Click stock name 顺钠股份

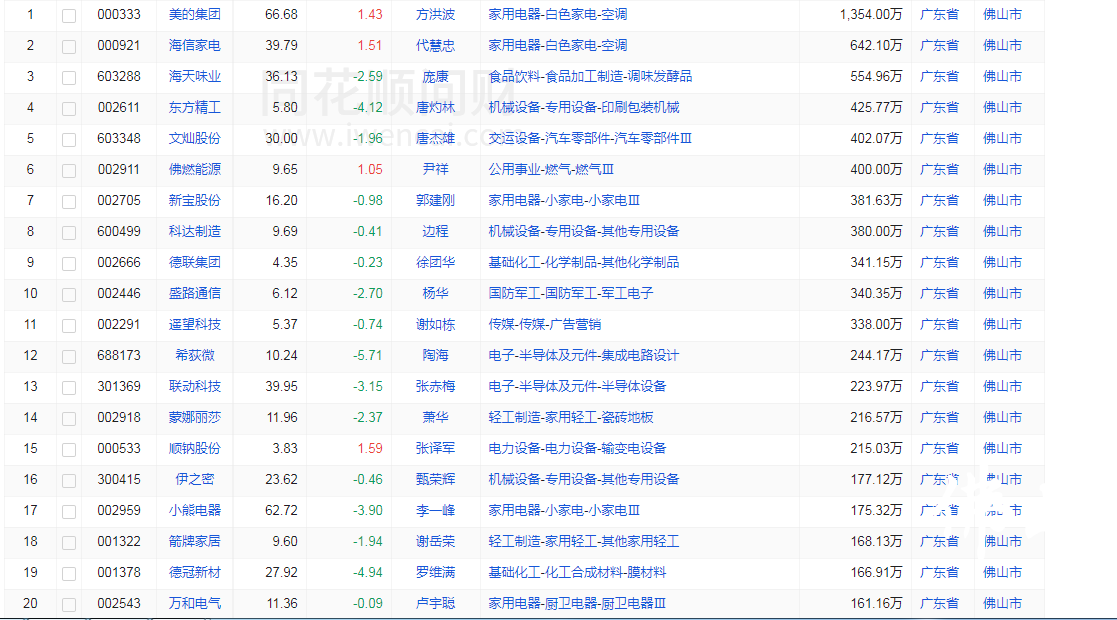tap(194, 448)
